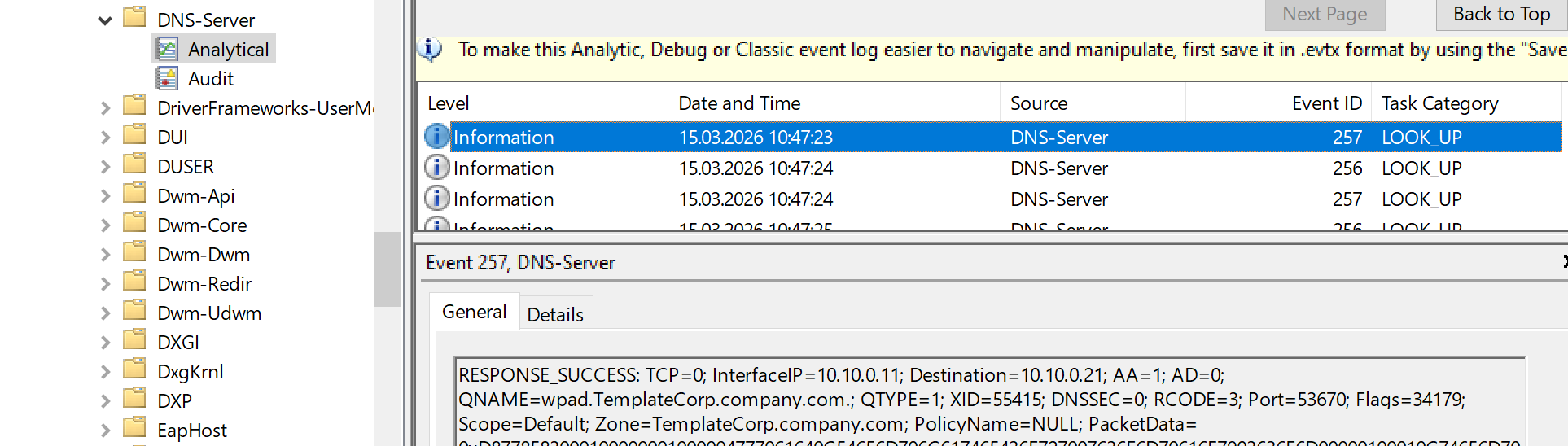Click info icon on 10:47:24 event 257 row
The image size is (1568, 446).
coord(437,198)
